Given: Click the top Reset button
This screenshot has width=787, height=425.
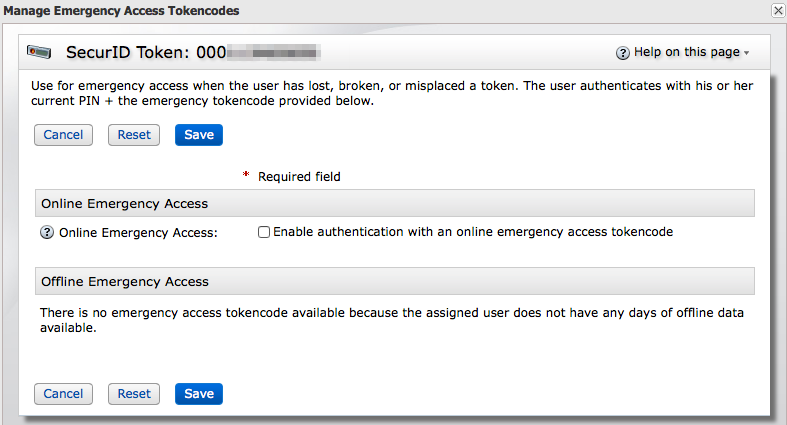Looking at the screenshot, I should click(x=134, y=135).
